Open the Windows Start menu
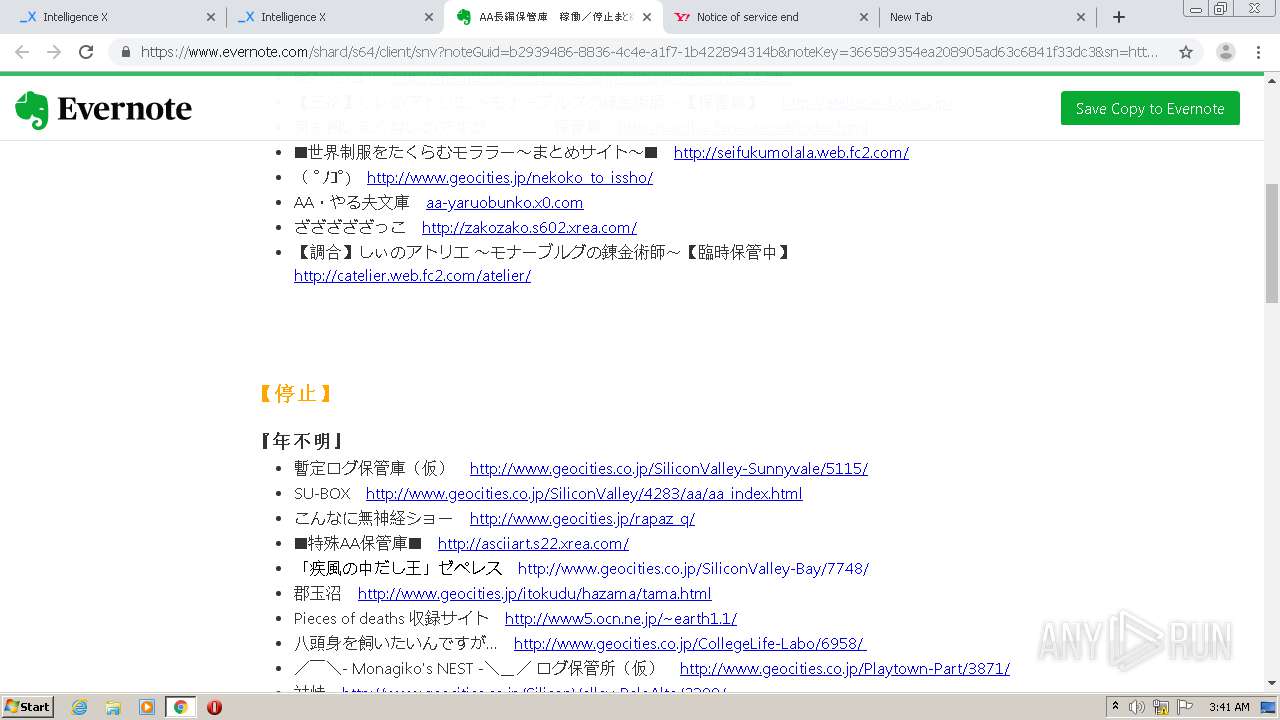 coord(27,706)
